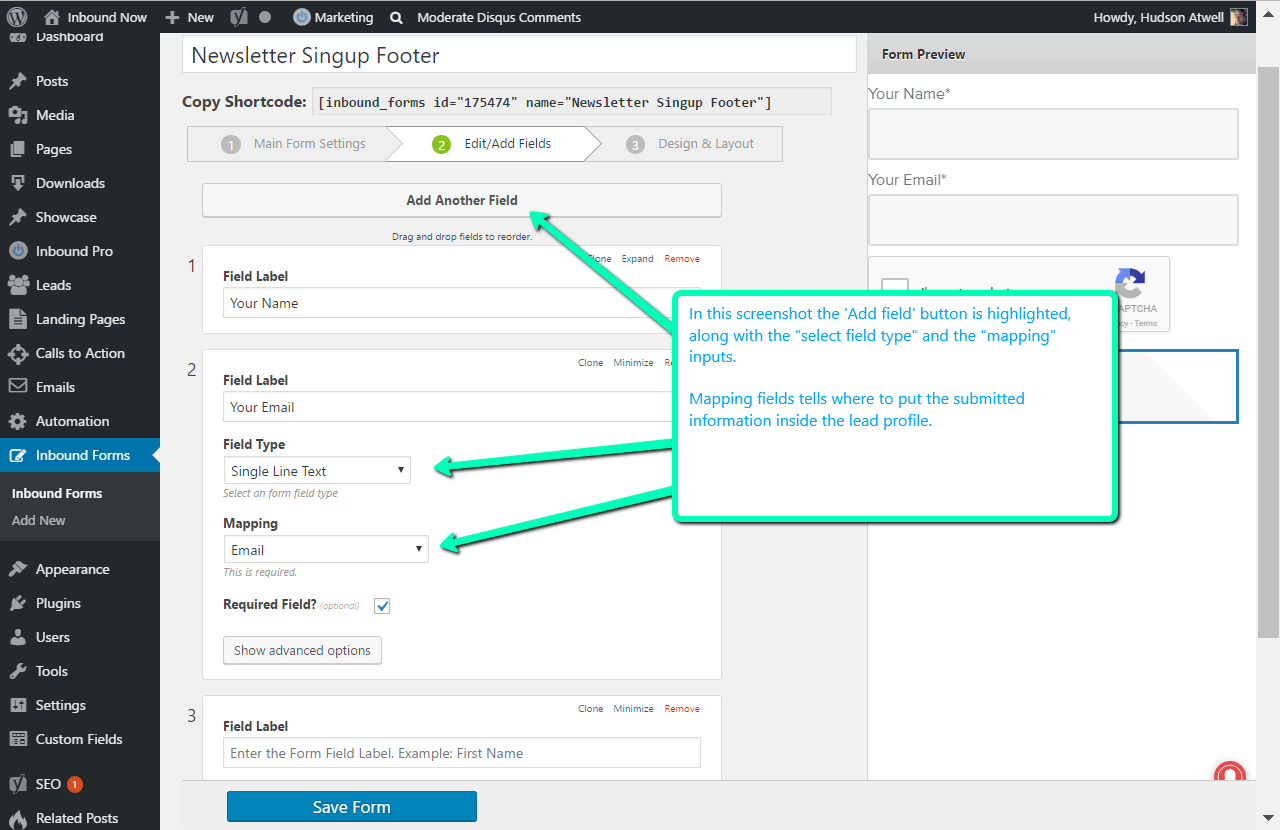Click the Users icon in sidebar
The width and height of the screenshot is (1280, 830).
[x=18, y=637]
